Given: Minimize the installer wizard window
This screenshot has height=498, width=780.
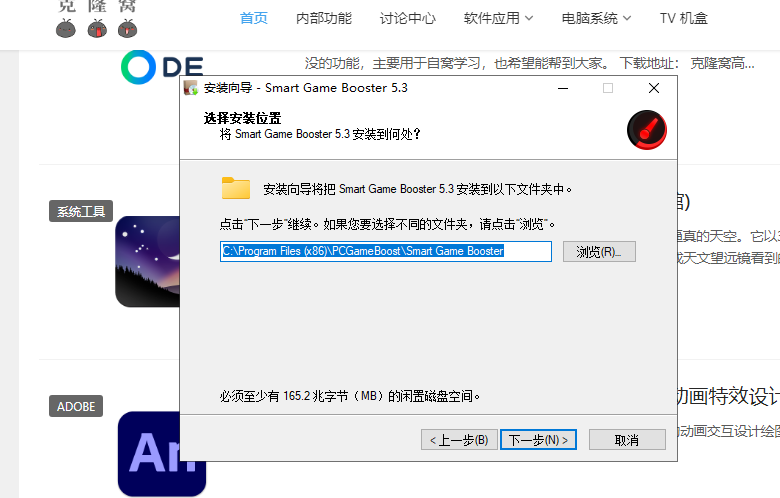Looking at the screenshot, I should click(x=563, y=88).
